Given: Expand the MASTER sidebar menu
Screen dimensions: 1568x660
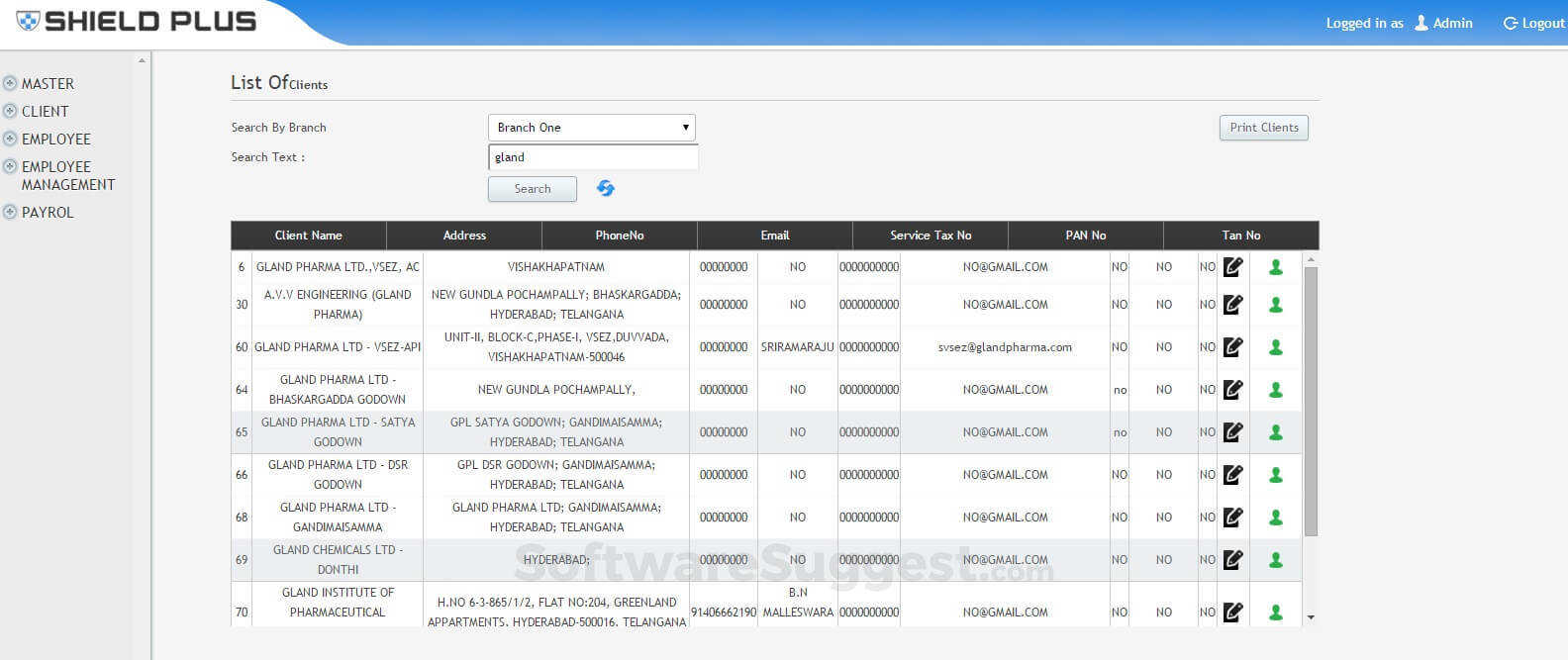Looking at the screenshot, I should 47,84.
